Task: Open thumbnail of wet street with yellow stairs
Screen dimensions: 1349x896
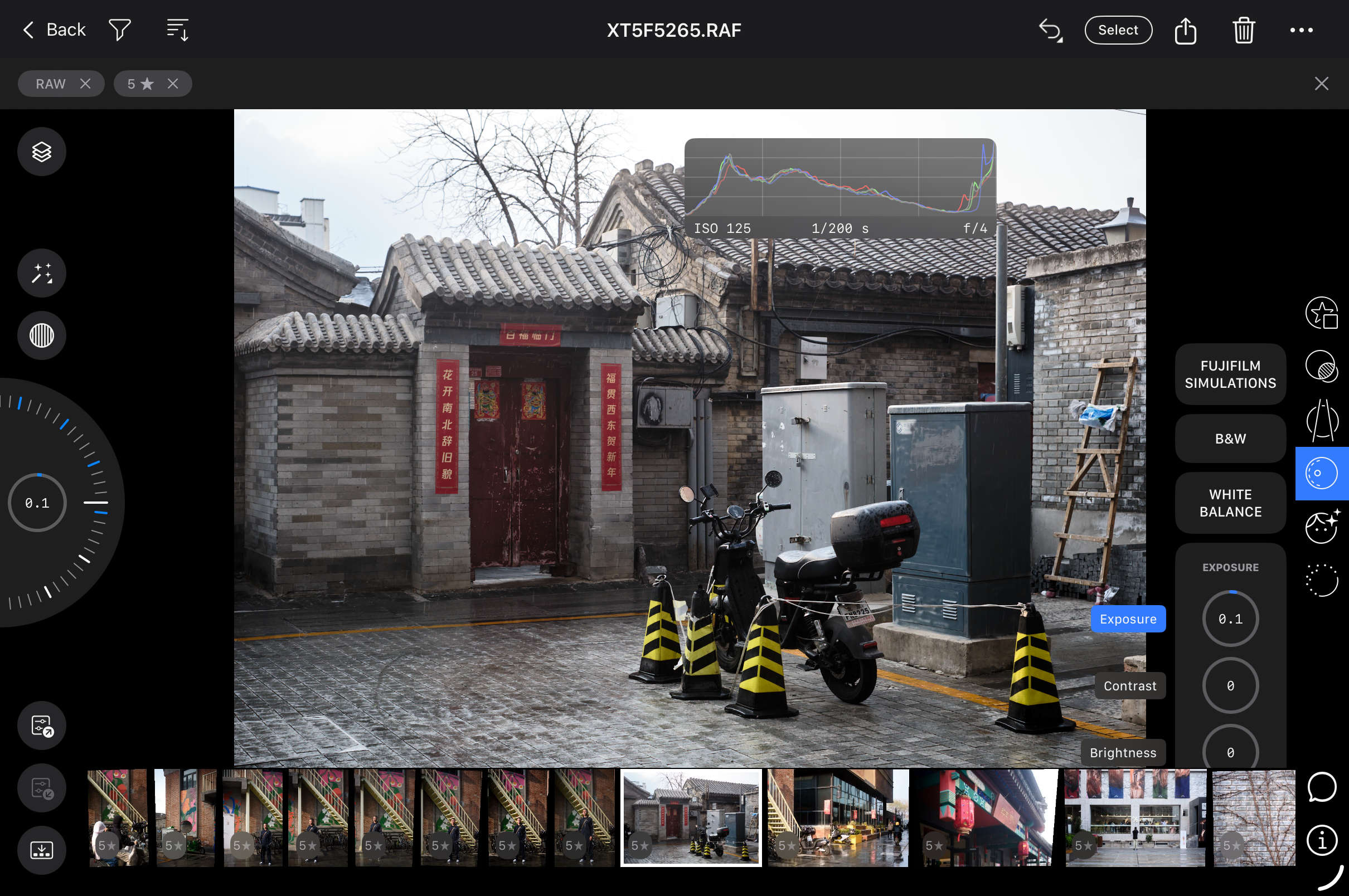Action: 837,818
